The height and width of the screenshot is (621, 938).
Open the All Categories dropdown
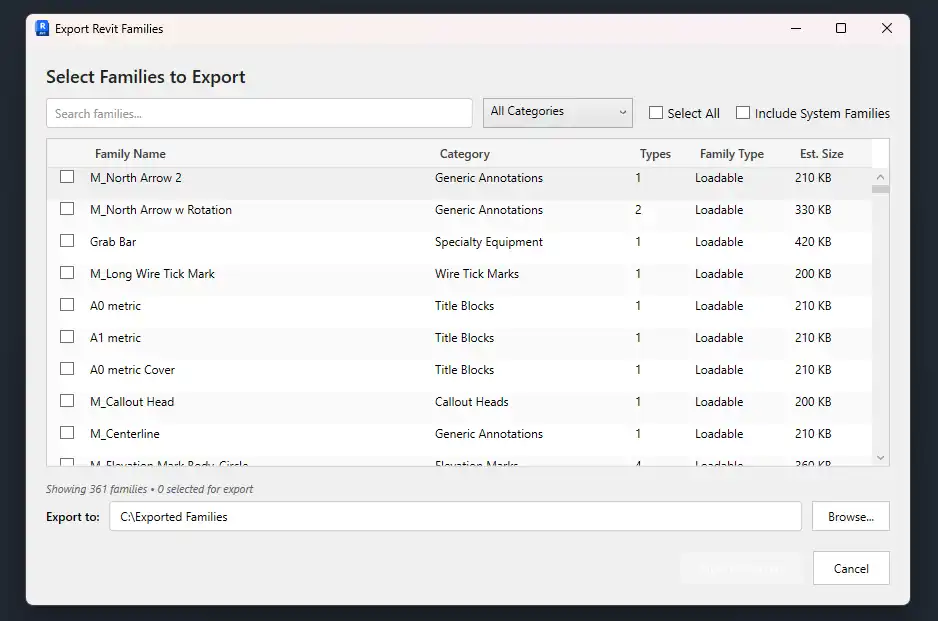(x=557, y=112)
